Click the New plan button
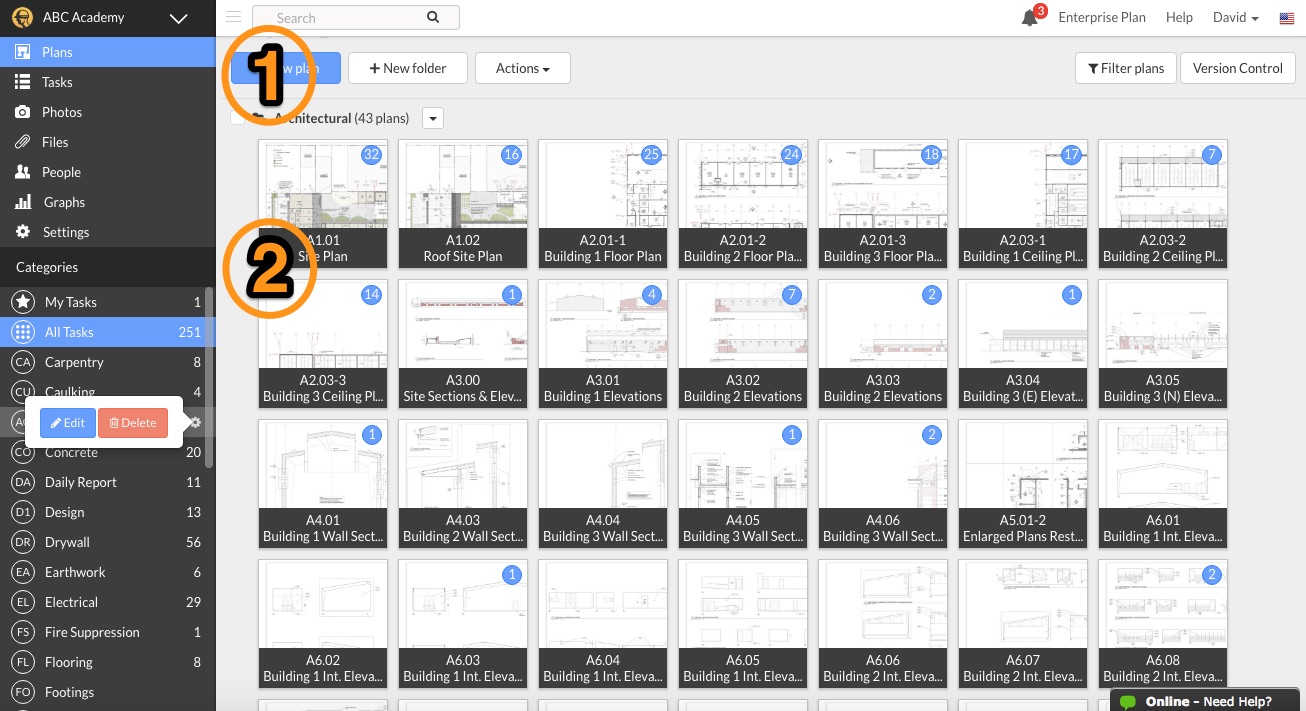Image resolution: width=1306 pixels, height=711 pixels. click(286, 68)
